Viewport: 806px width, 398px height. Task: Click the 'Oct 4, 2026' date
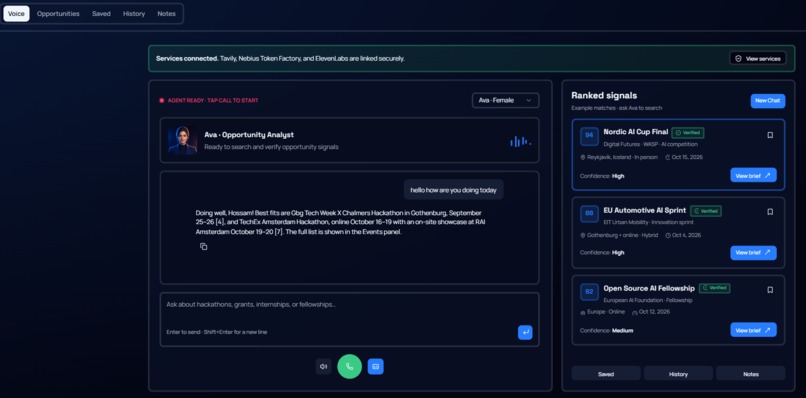(686, 235)
